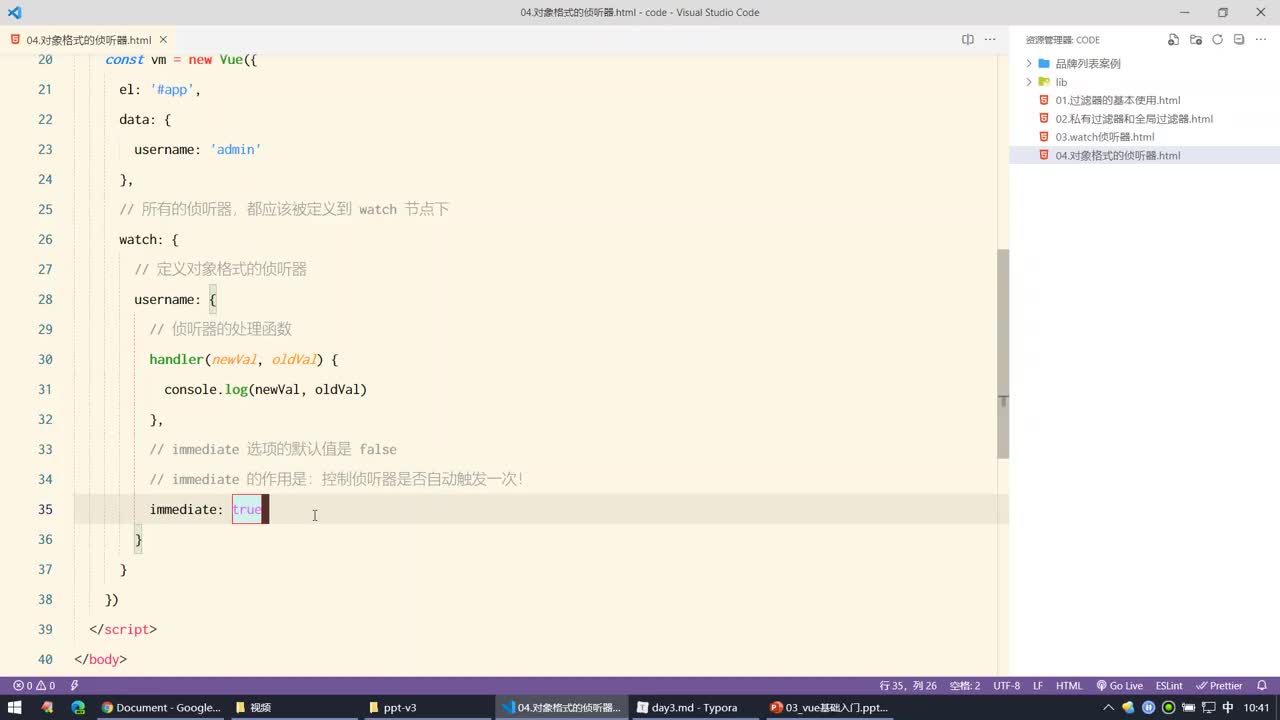1280x720 pixels.
Task: Change file encoding UTF-8
Action: pos(1007,686)
